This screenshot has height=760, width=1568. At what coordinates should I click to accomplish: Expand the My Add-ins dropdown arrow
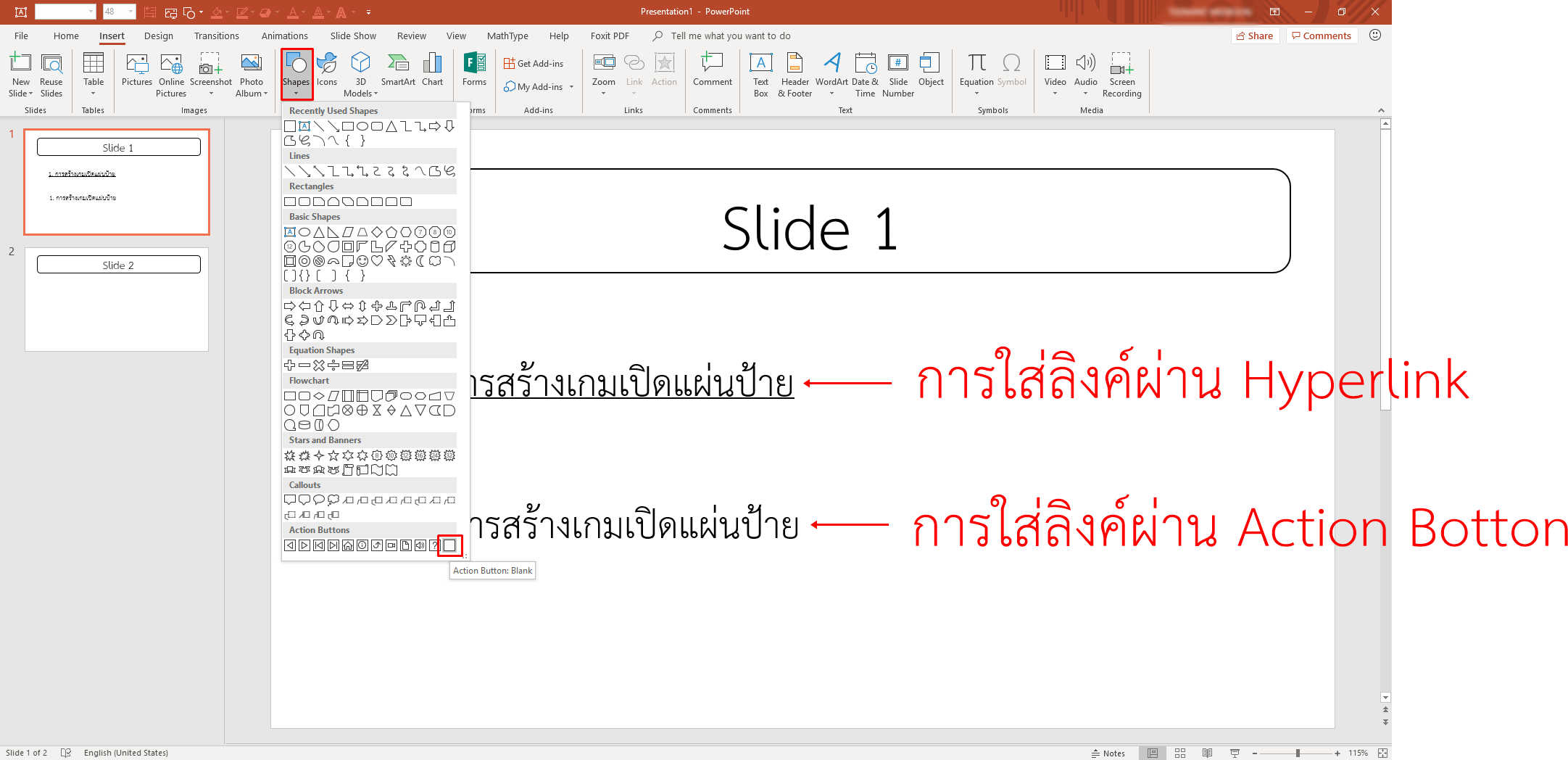coord(571,87)
